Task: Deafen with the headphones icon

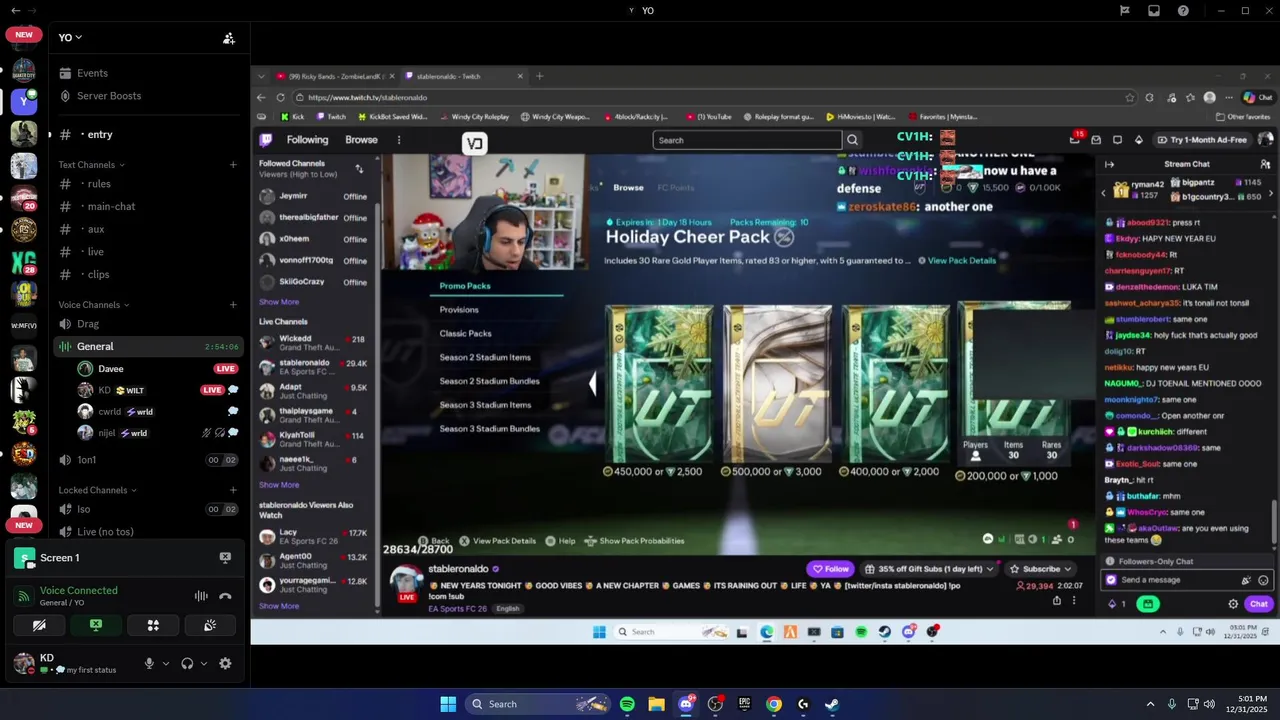Action: [x=187, y=663]
